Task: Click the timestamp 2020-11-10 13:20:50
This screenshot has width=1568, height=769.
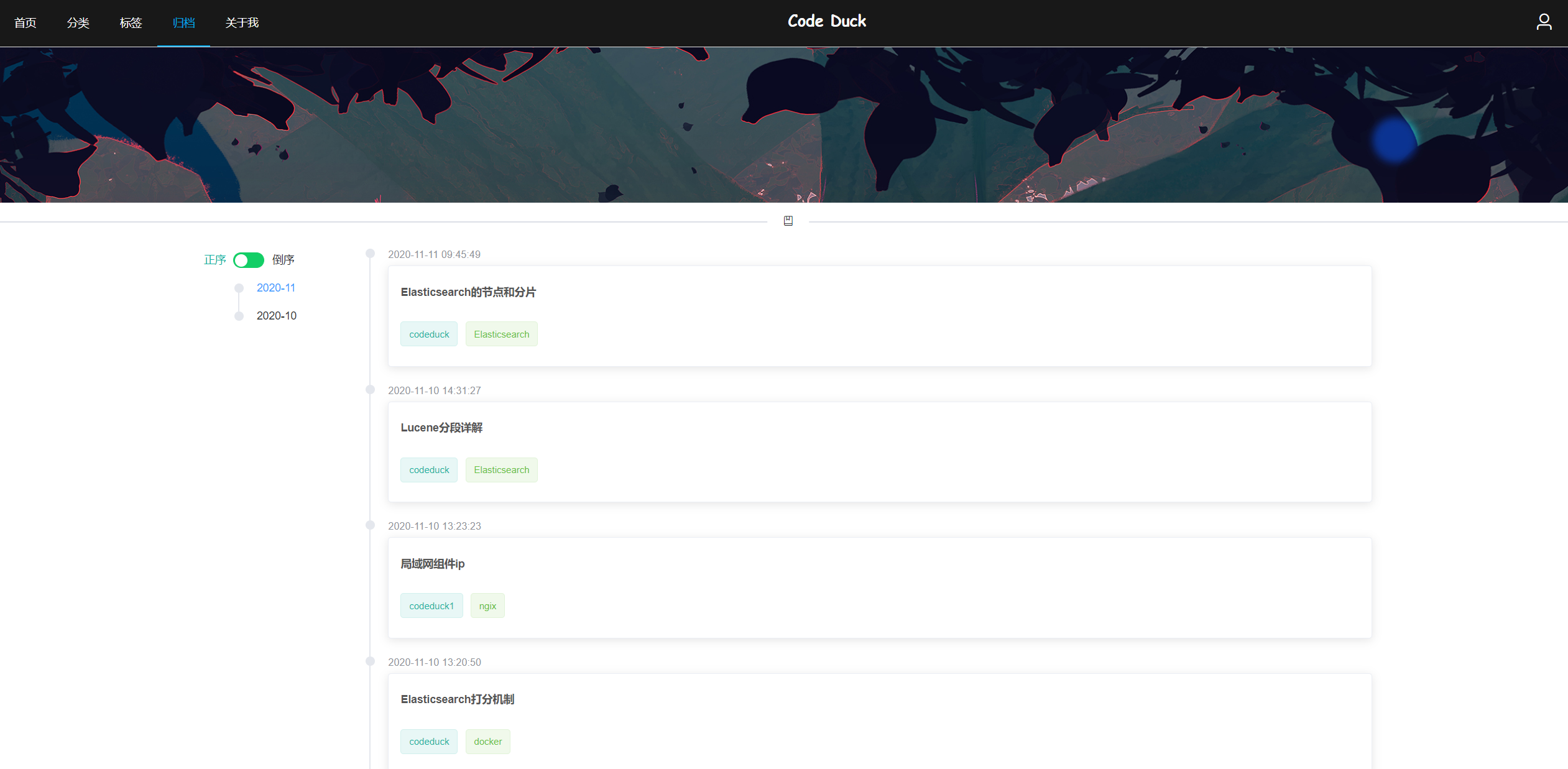Action: pos(435,662)
